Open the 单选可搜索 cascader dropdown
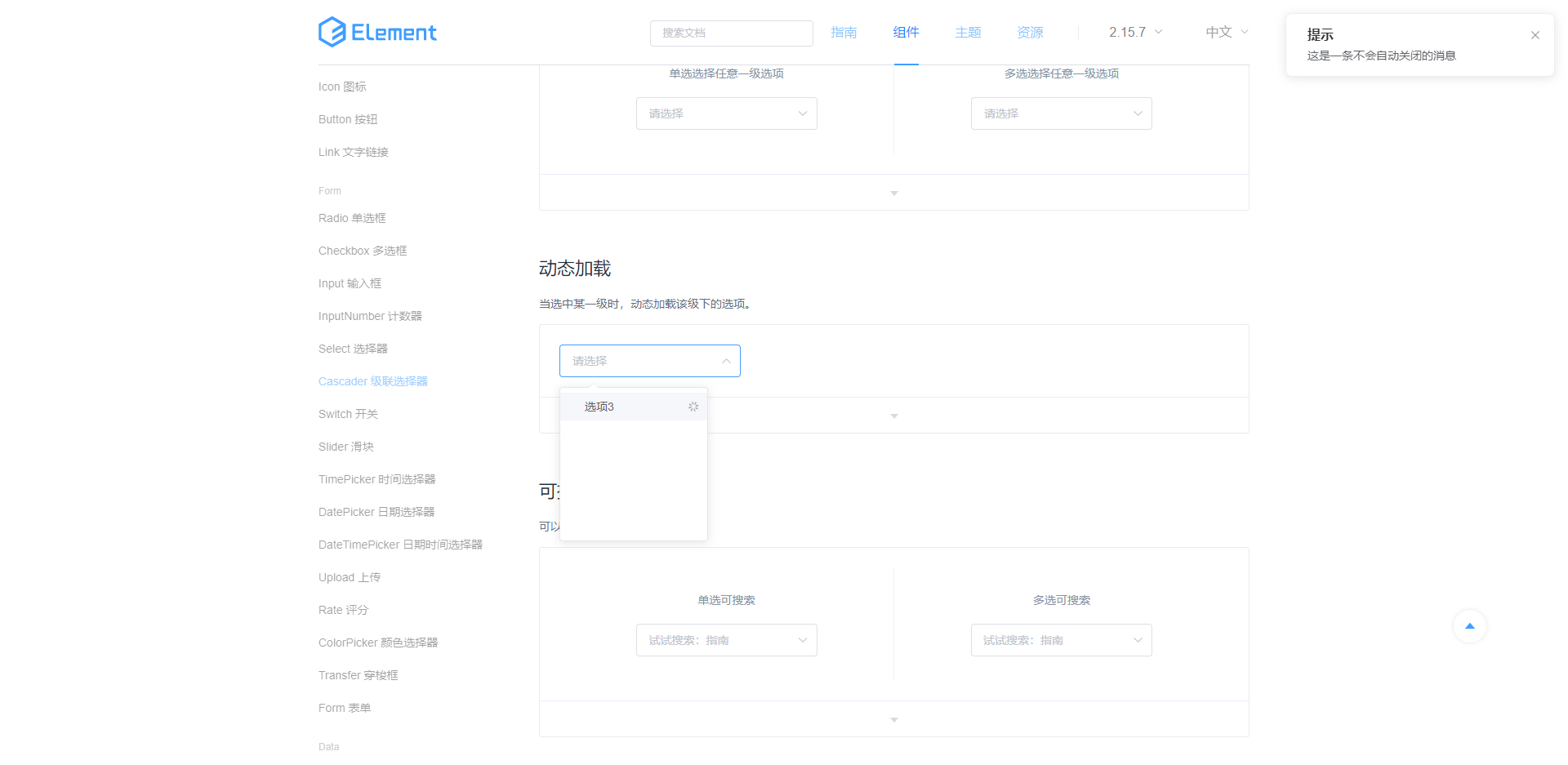The image size is (1568, 765). tap(726, 640)
